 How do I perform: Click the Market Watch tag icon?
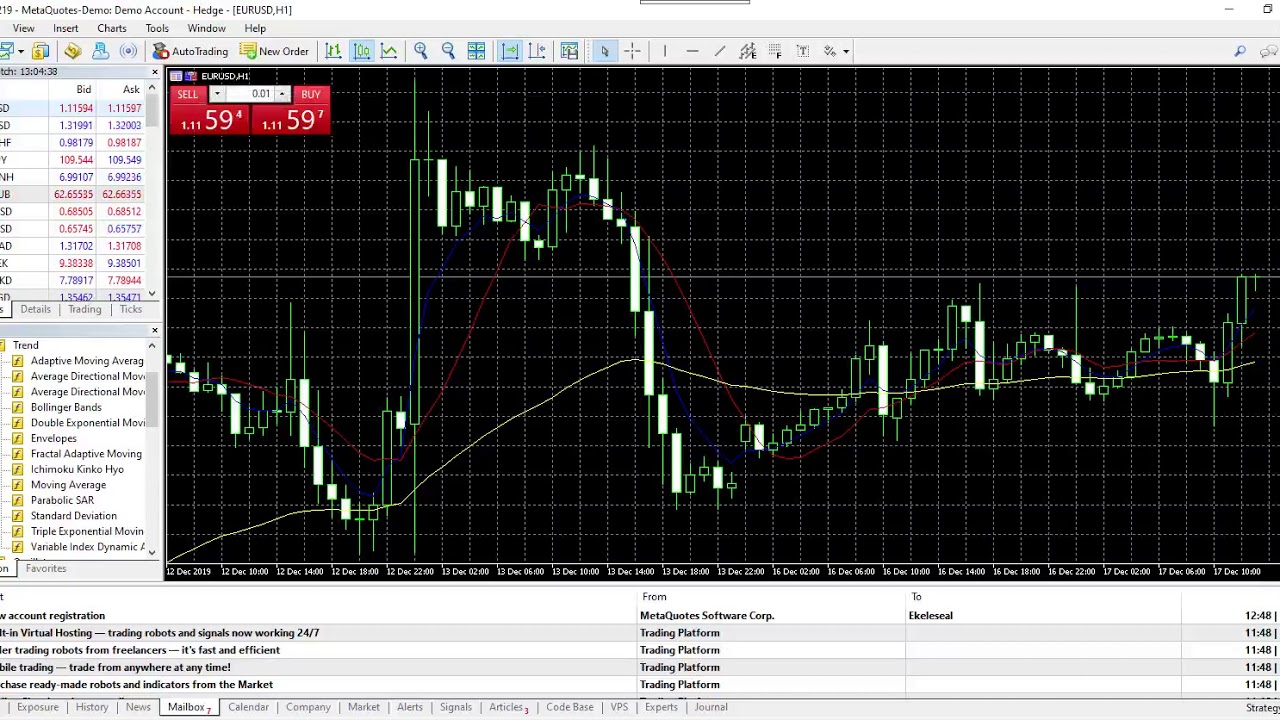point(73,51)
